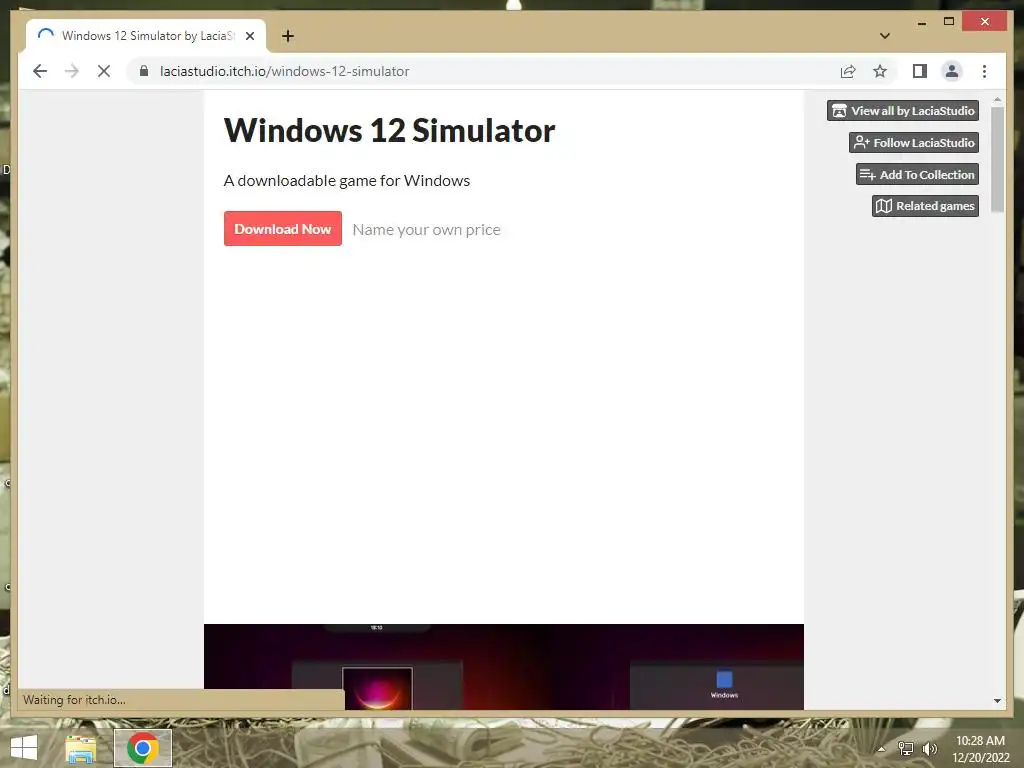The height and width of the screenshot is (768, 1024).
Task: Open Chrome three-dot menu
Action: 984,71
